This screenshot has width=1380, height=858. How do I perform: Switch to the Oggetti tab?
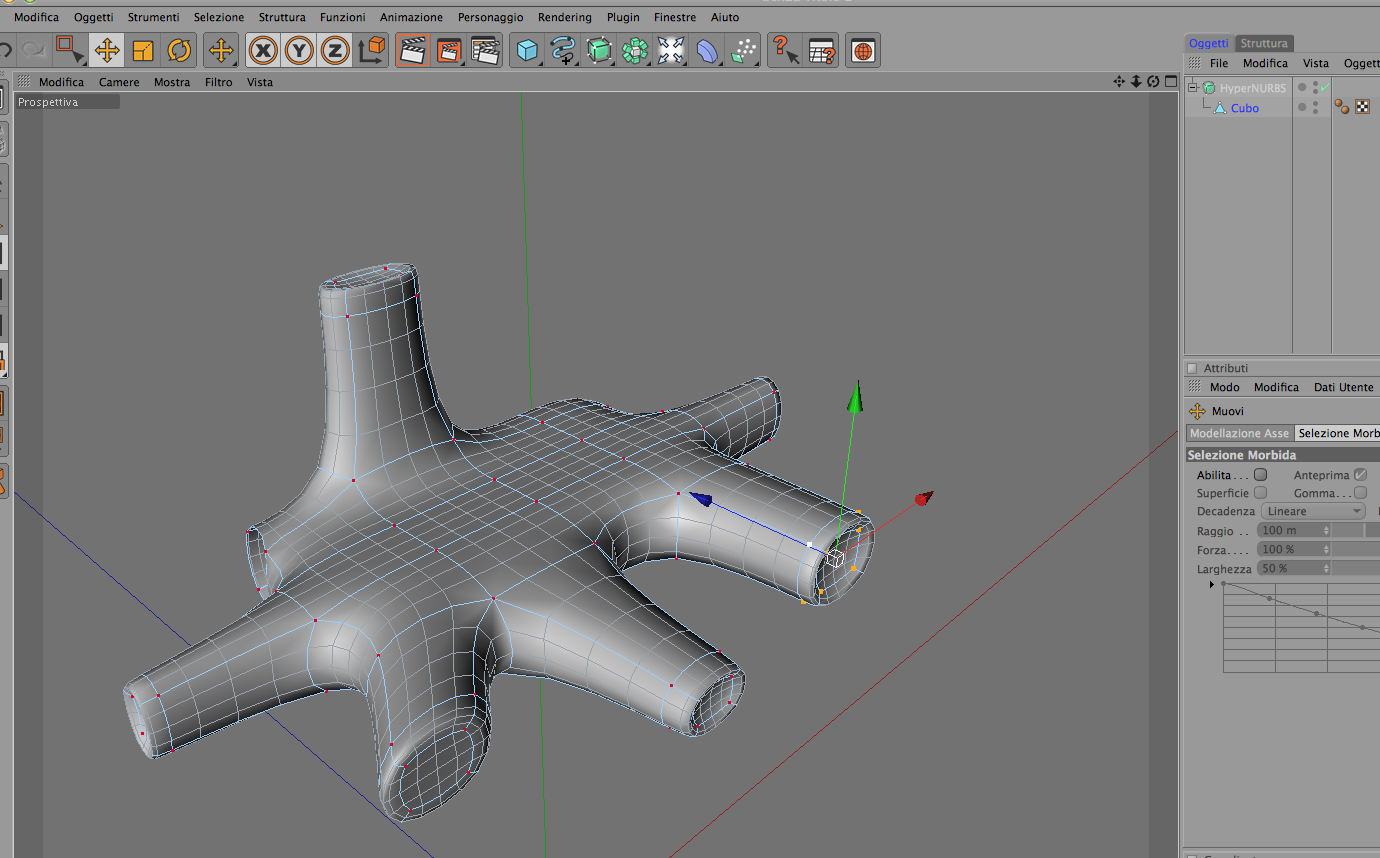1209,43
